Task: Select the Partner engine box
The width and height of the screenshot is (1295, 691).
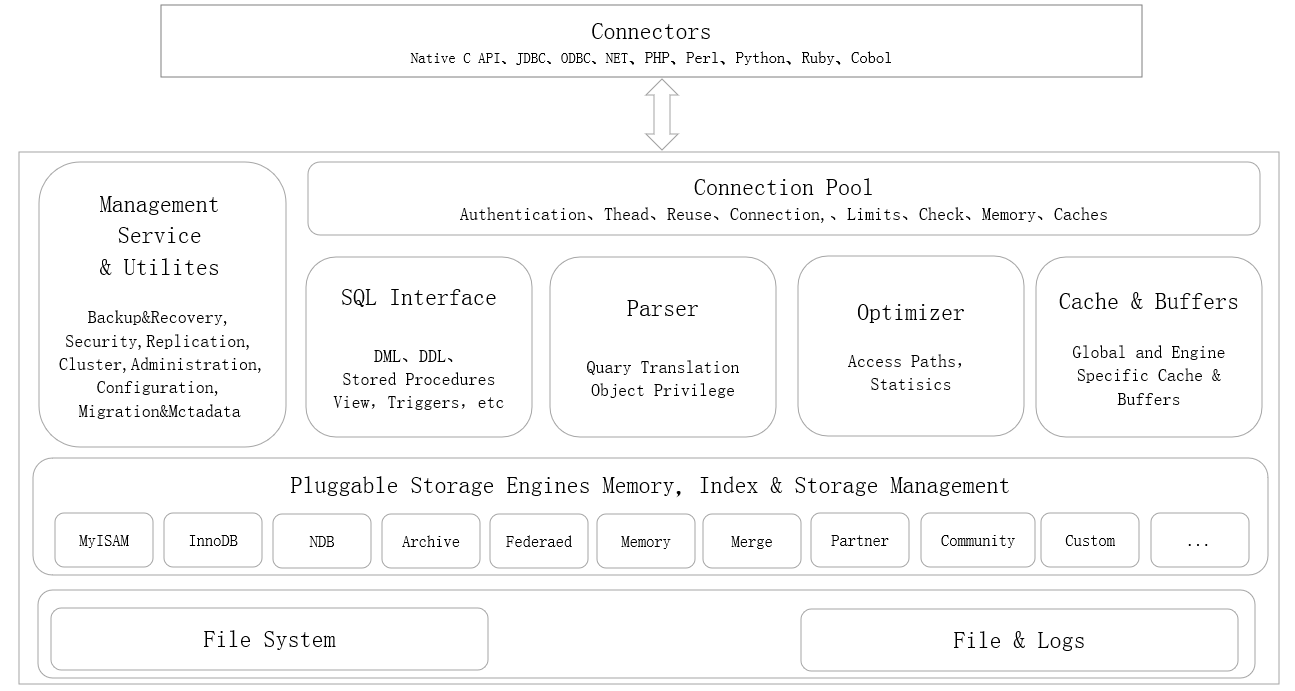Action: pyautogui.click(x=860, y=540)
